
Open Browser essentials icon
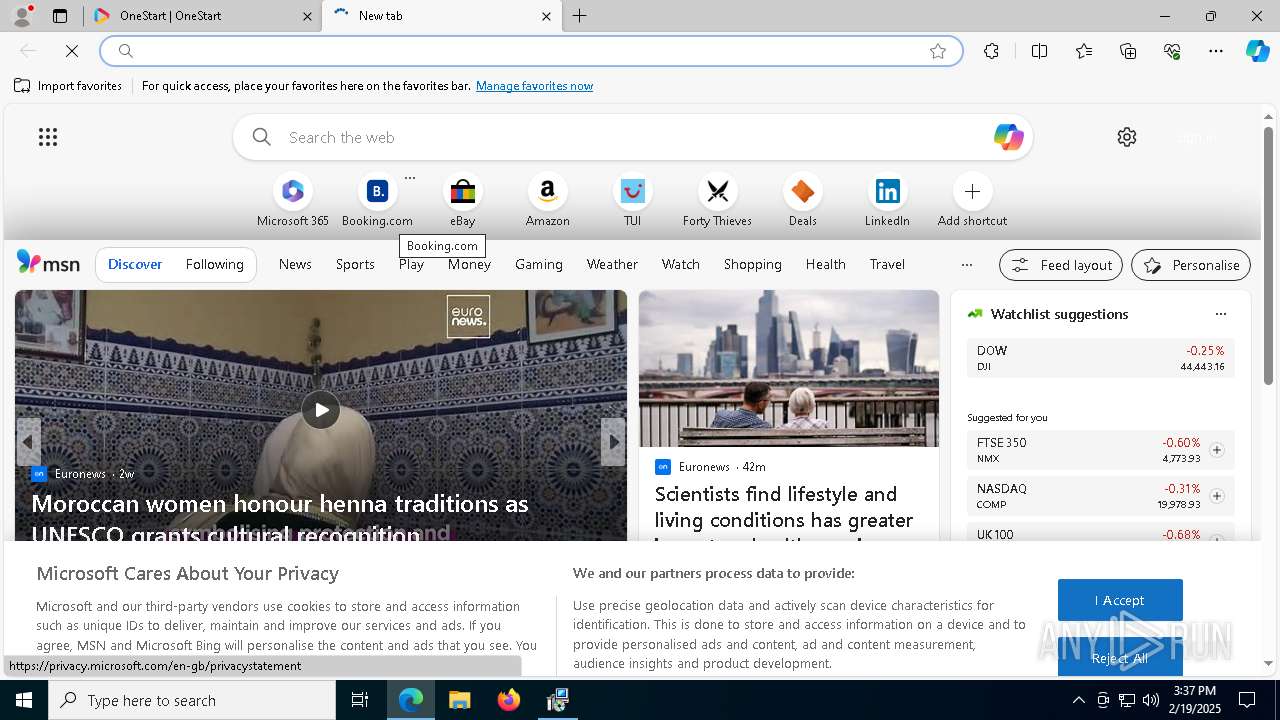1173,51
